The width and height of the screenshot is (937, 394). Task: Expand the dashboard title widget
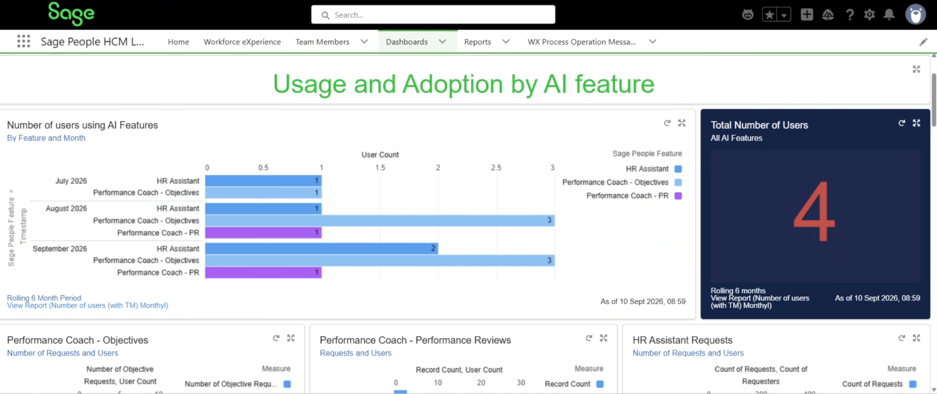coord(916,69)
